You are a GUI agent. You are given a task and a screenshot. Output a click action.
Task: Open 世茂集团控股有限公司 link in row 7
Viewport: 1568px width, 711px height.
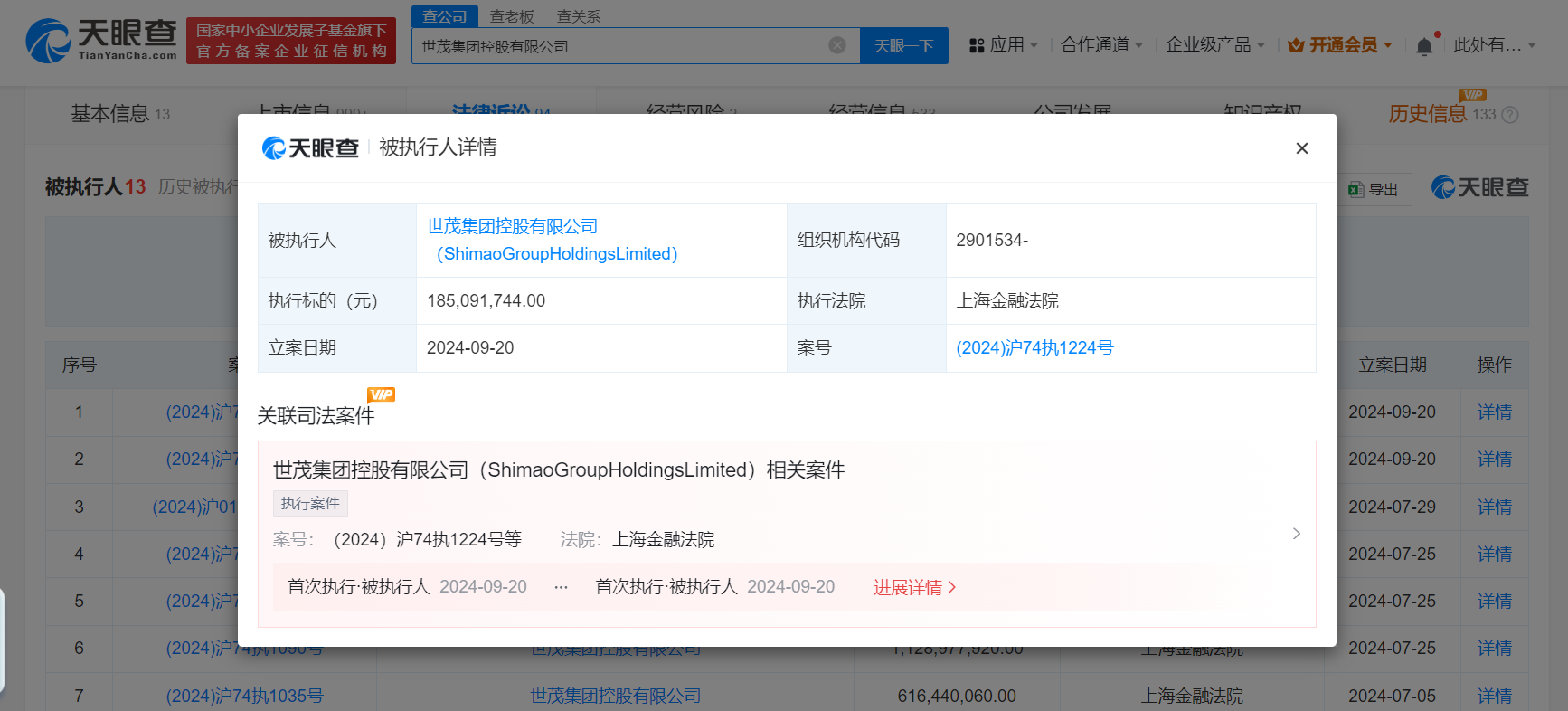click(x=616, y=696)
